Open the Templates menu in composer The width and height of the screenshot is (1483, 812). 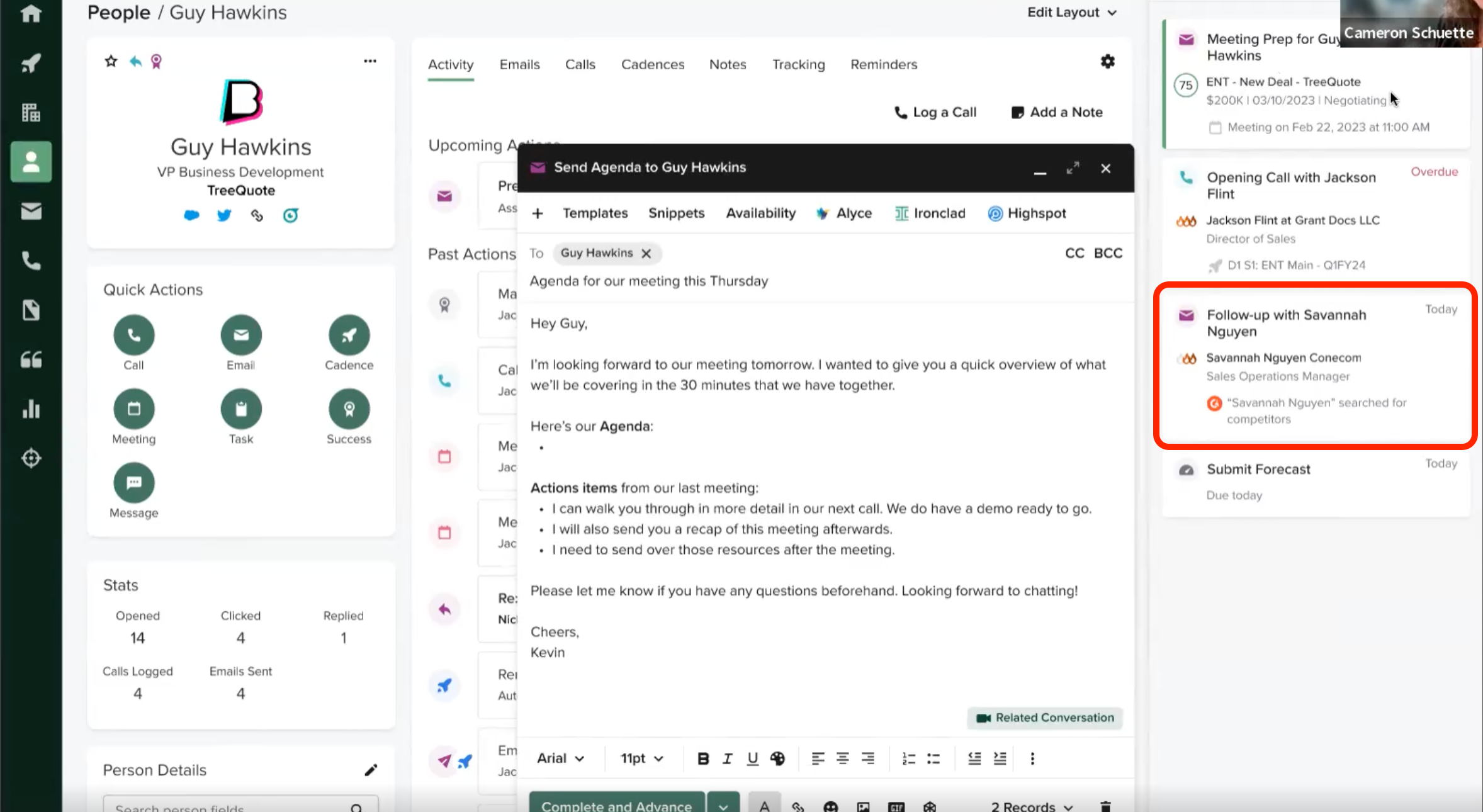tap(595, 213)
